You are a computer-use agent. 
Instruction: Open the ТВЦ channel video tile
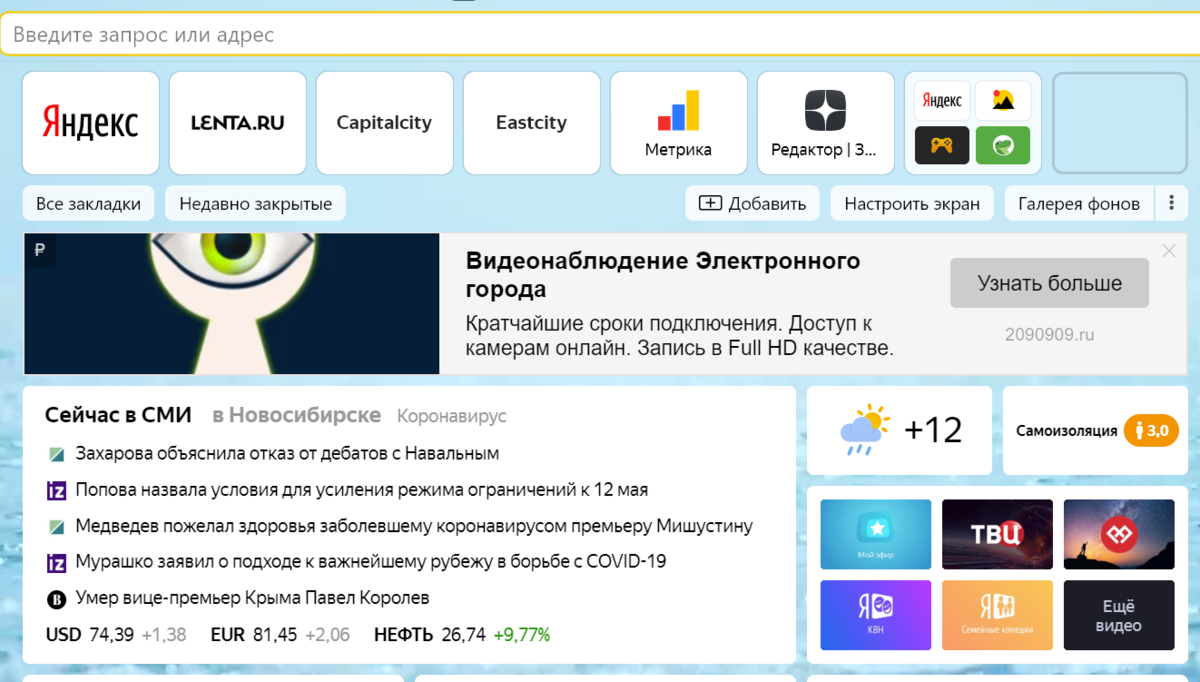(997, 534)
